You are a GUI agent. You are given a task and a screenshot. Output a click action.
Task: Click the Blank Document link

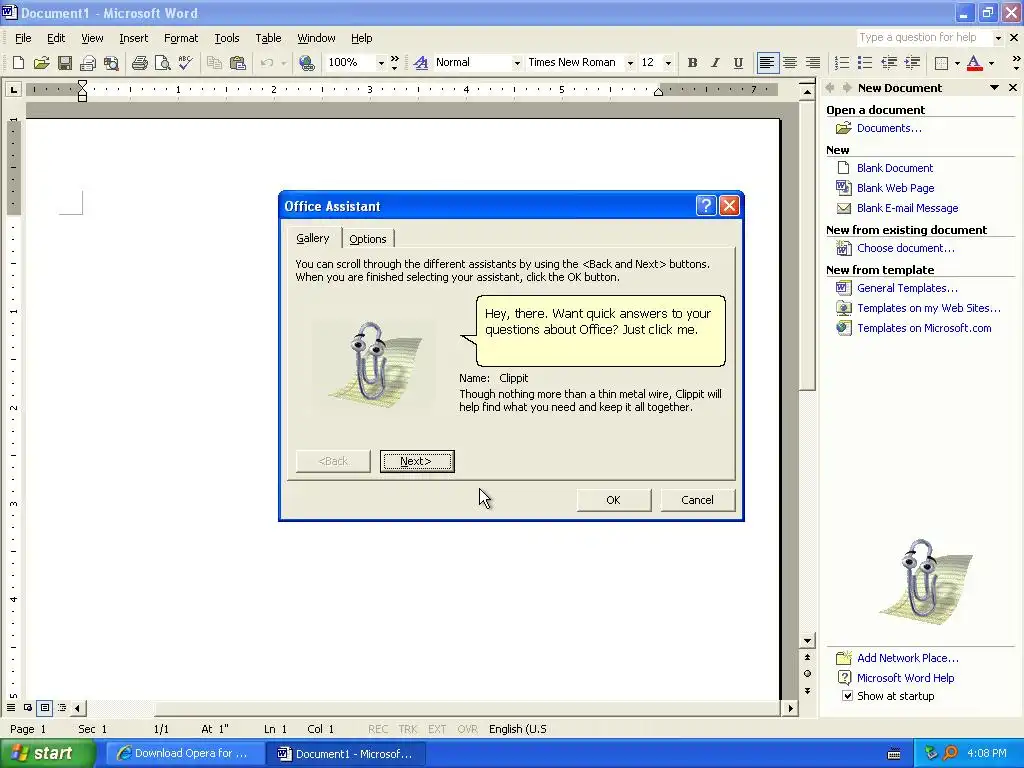pos(895,168)
